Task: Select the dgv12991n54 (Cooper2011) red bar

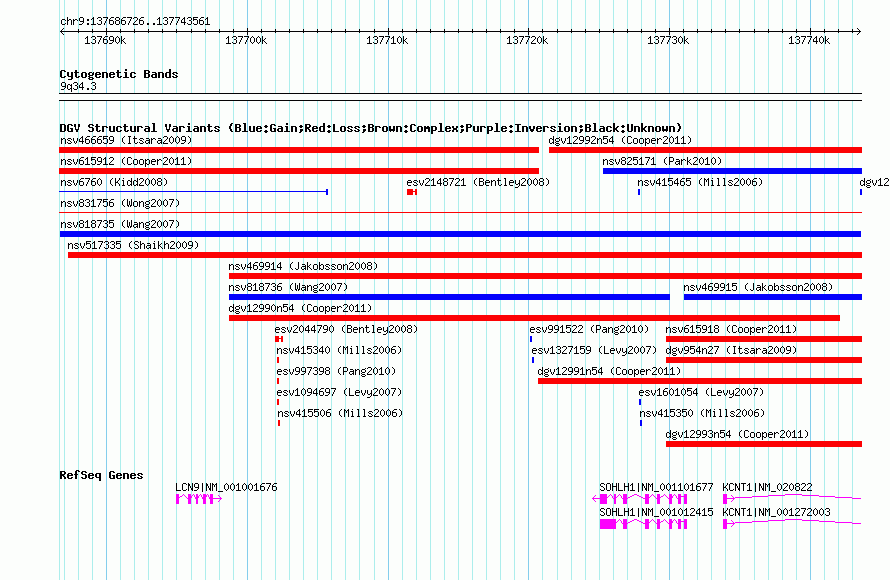Action: click(700, 381)
